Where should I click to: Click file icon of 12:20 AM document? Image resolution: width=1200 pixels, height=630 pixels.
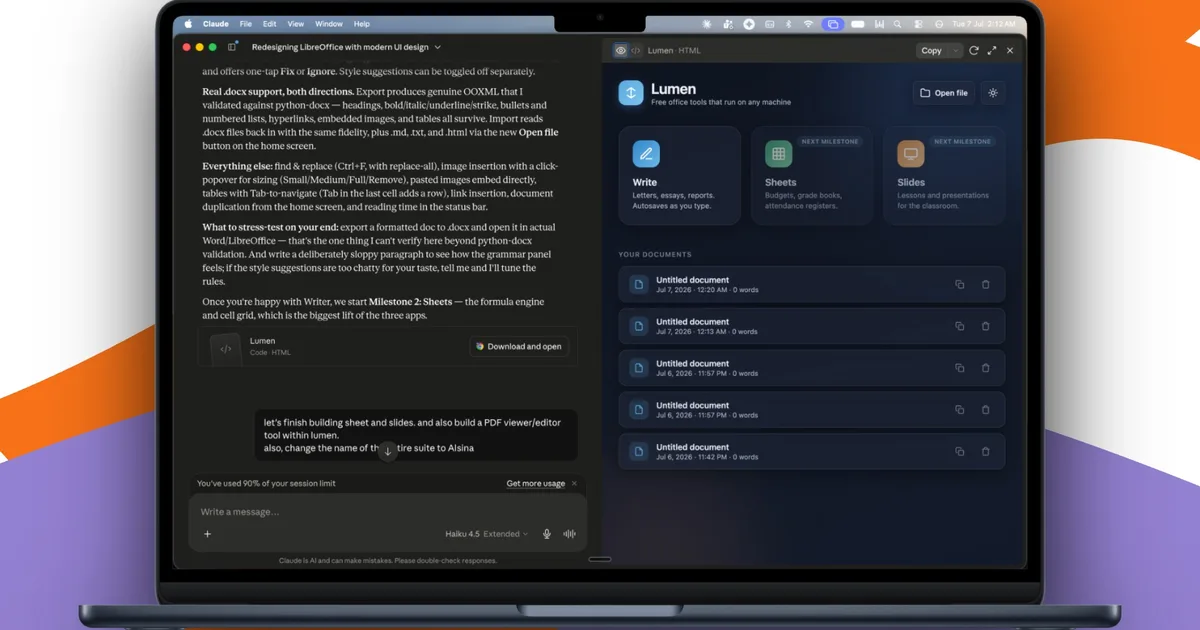click(638, 285)
